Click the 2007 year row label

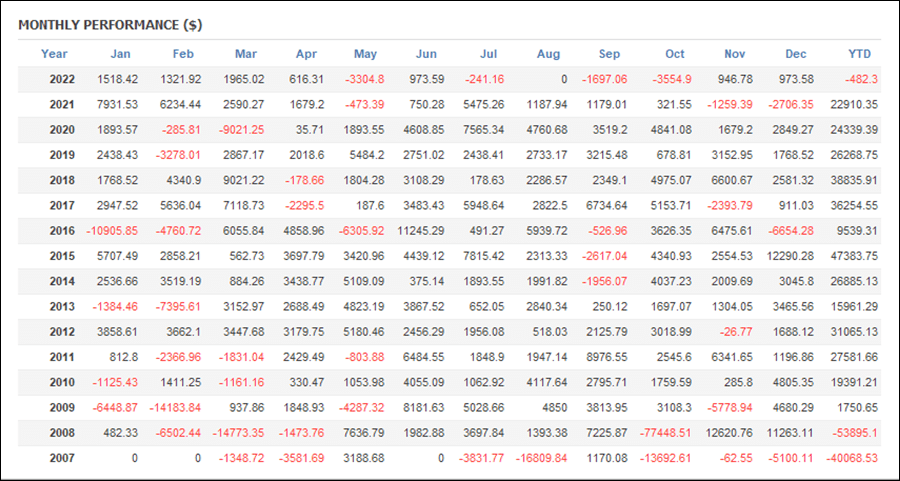tap(62, 458)
